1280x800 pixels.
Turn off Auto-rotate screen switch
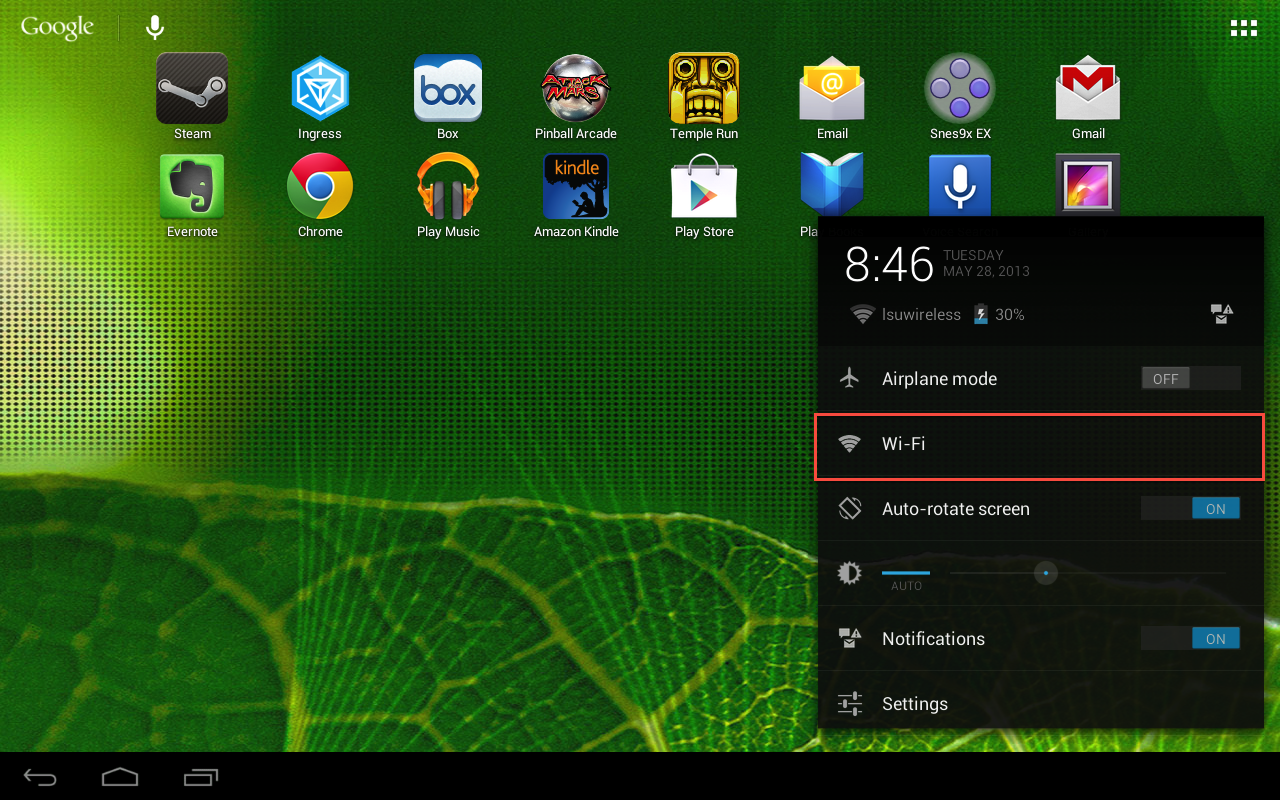click(x=1190, y=509)
